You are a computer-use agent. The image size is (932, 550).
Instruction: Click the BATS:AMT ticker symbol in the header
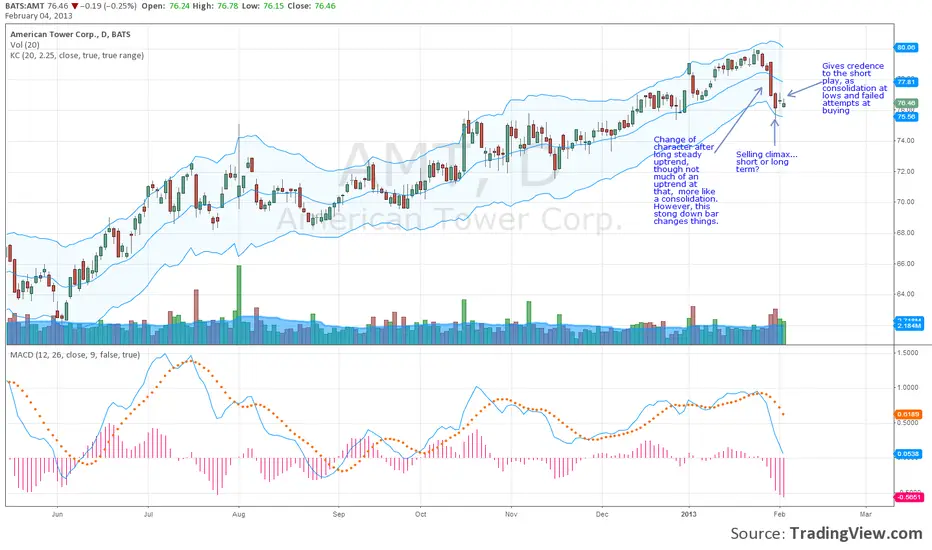click(x=24, y=6)
